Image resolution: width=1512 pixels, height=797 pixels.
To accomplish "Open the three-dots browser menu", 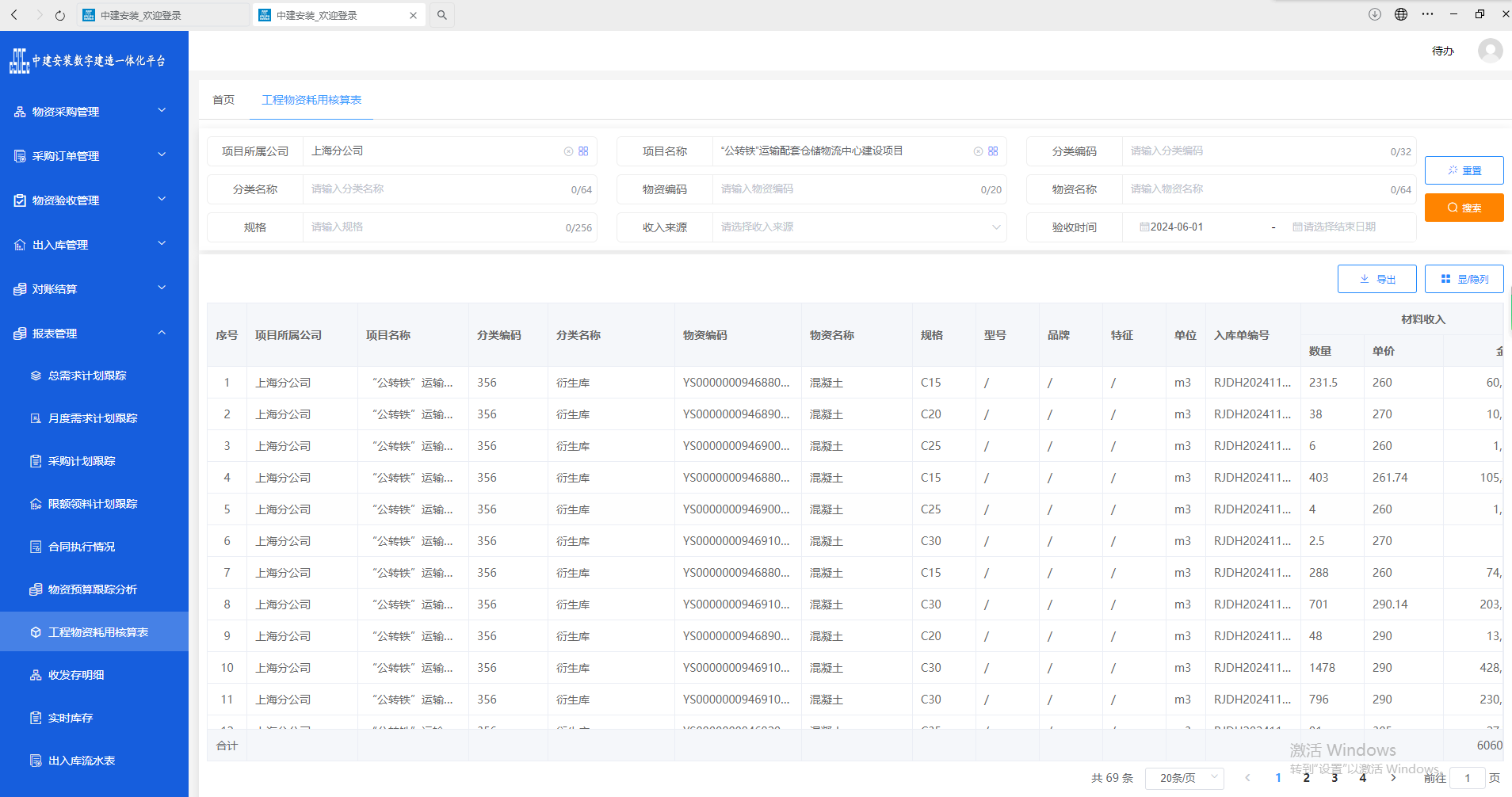I will 1427,14.
